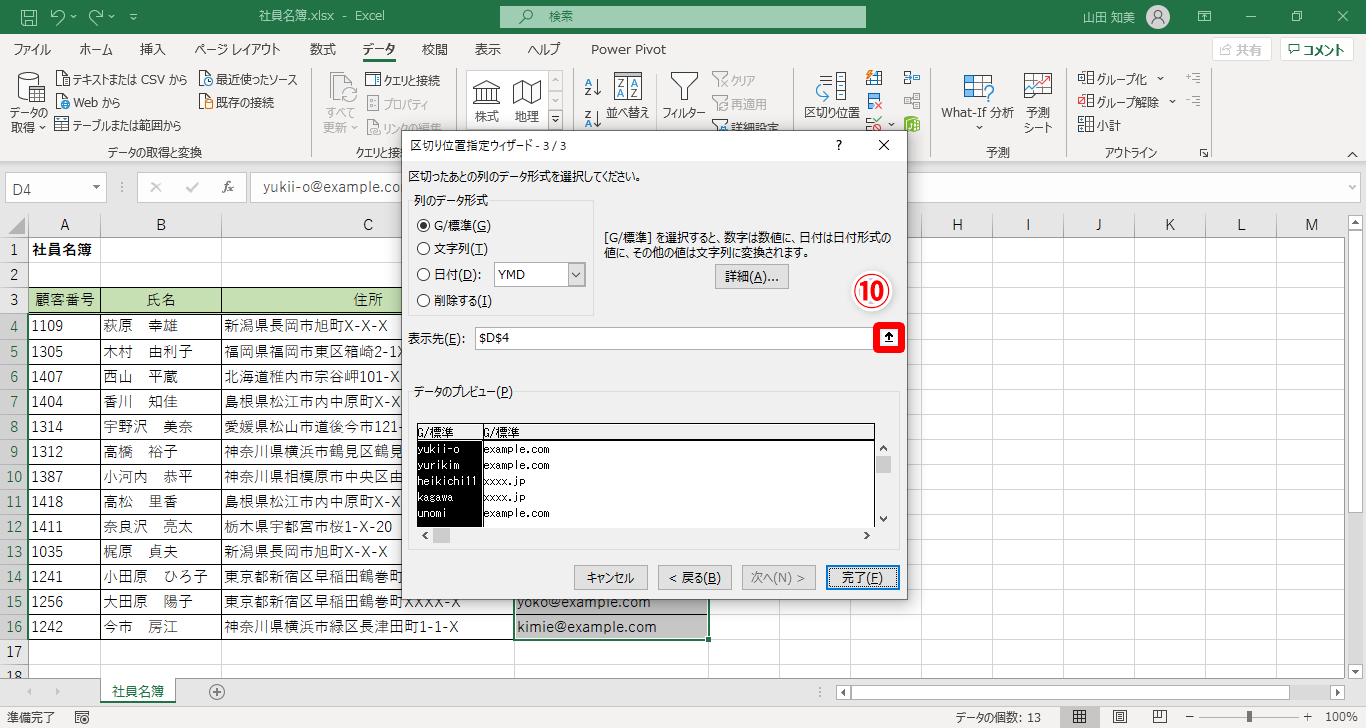Select the Geography (地理) data type
Image resolution: width=1366 pixels, height=728 pixels.
point(527,101)
